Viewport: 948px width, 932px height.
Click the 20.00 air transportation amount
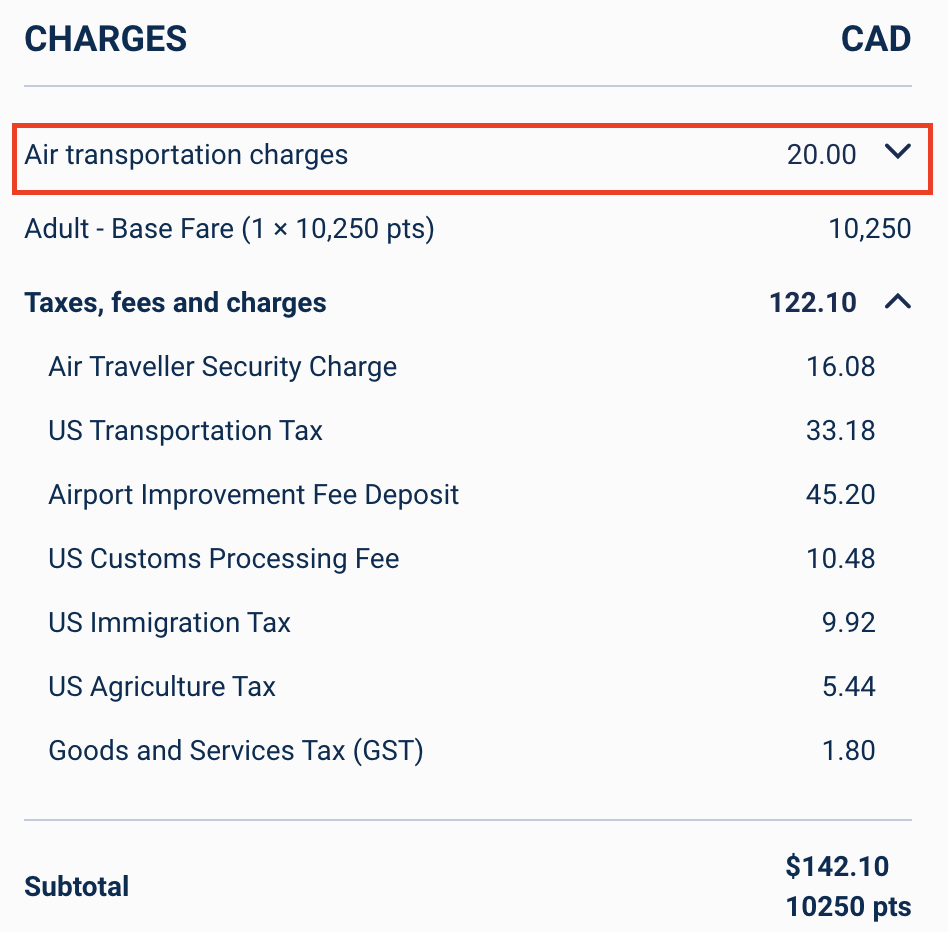pos(822,155)
